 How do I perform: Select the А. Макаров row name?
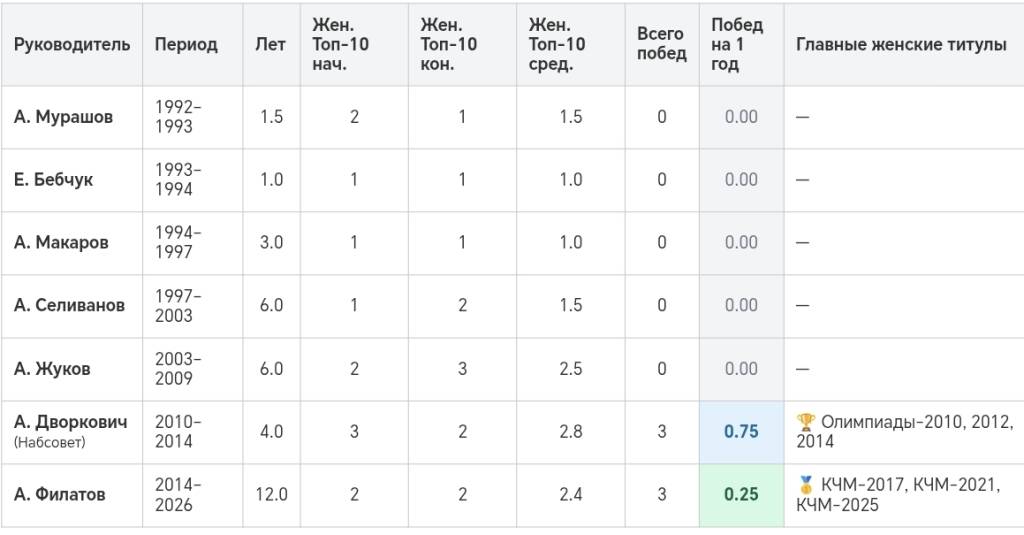[x=61, y=242]
